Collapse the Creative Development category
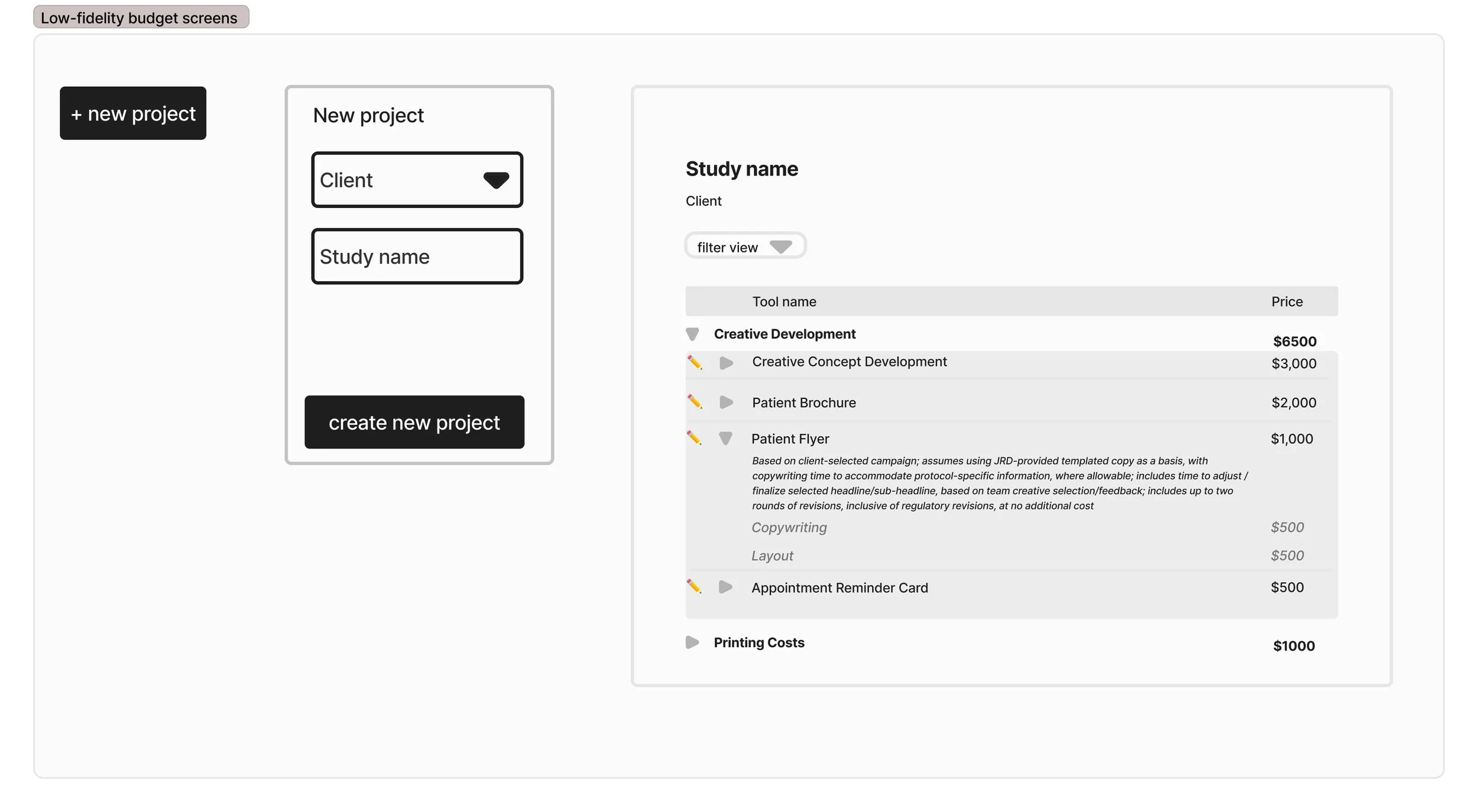 pos(692,334)
